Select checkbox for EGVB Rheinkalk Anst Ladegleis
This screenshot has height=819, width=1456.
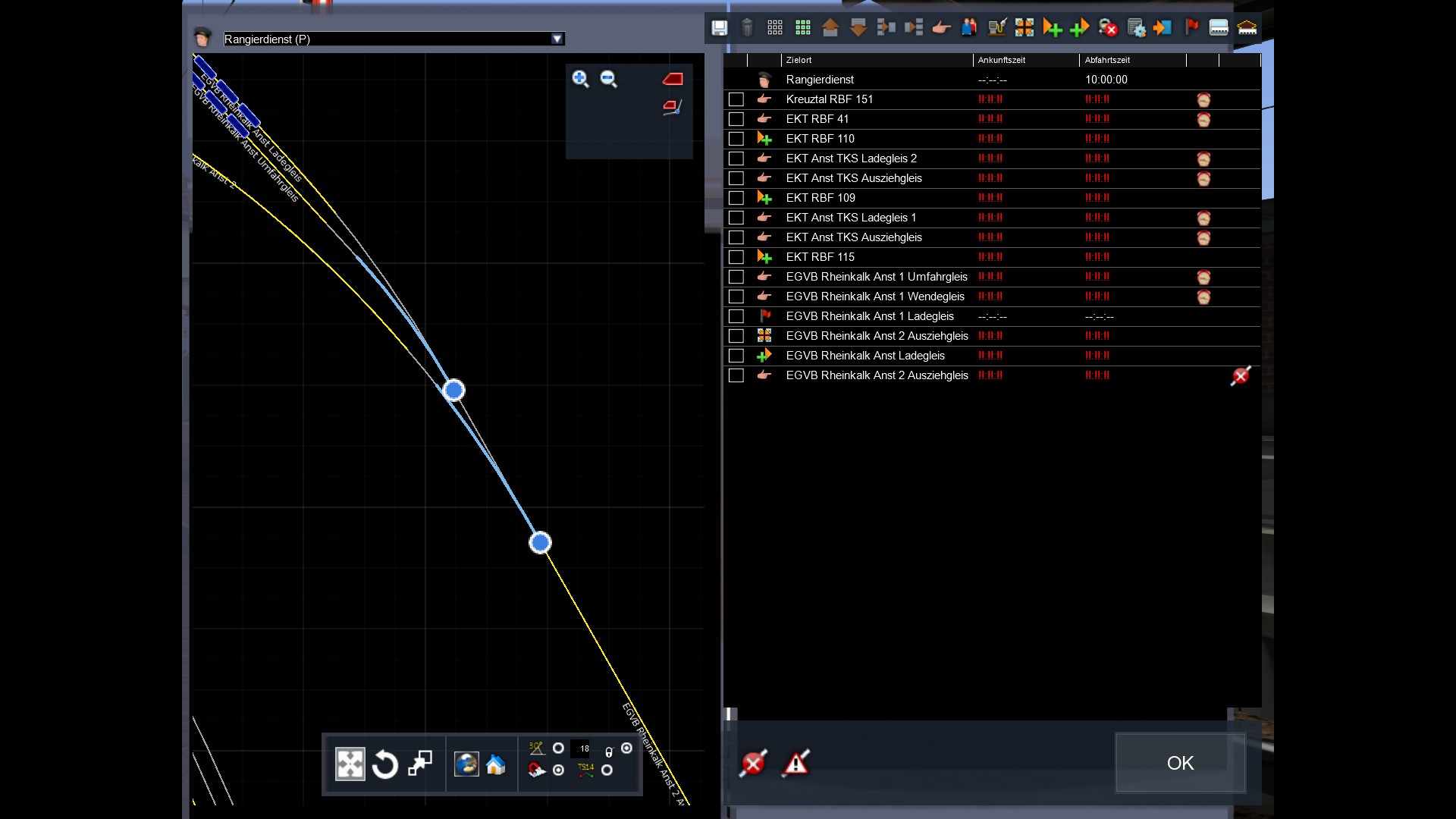pyautogui.click(x=736, y=356)
